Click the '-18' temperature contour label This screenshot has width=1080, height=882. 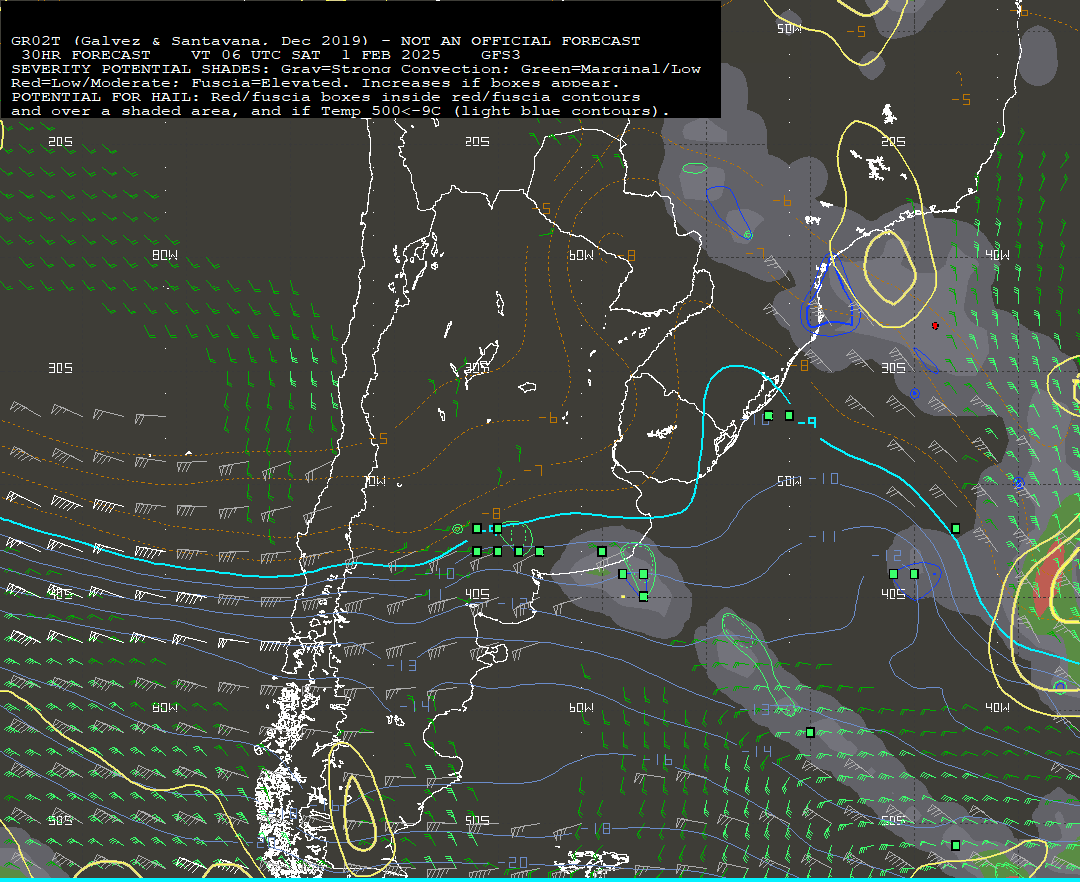click(x=596, y=828)
